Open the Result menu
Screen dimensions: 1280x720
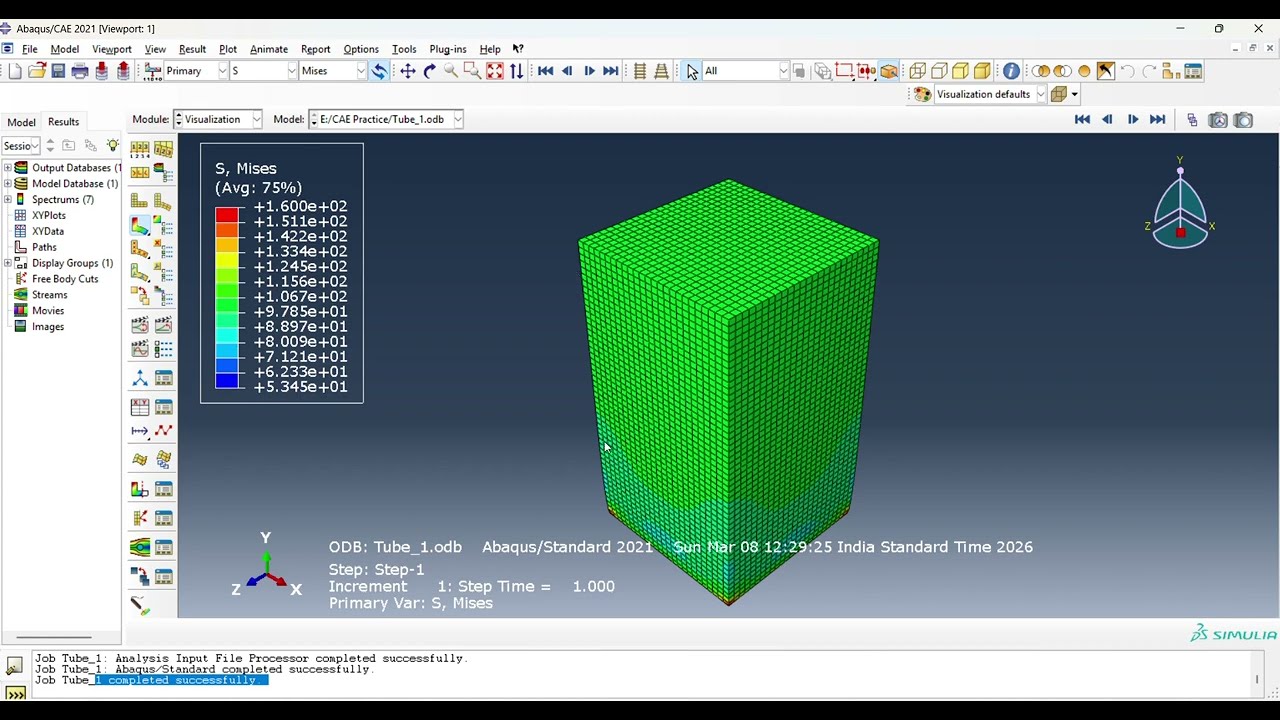click(x=192, y=49)
